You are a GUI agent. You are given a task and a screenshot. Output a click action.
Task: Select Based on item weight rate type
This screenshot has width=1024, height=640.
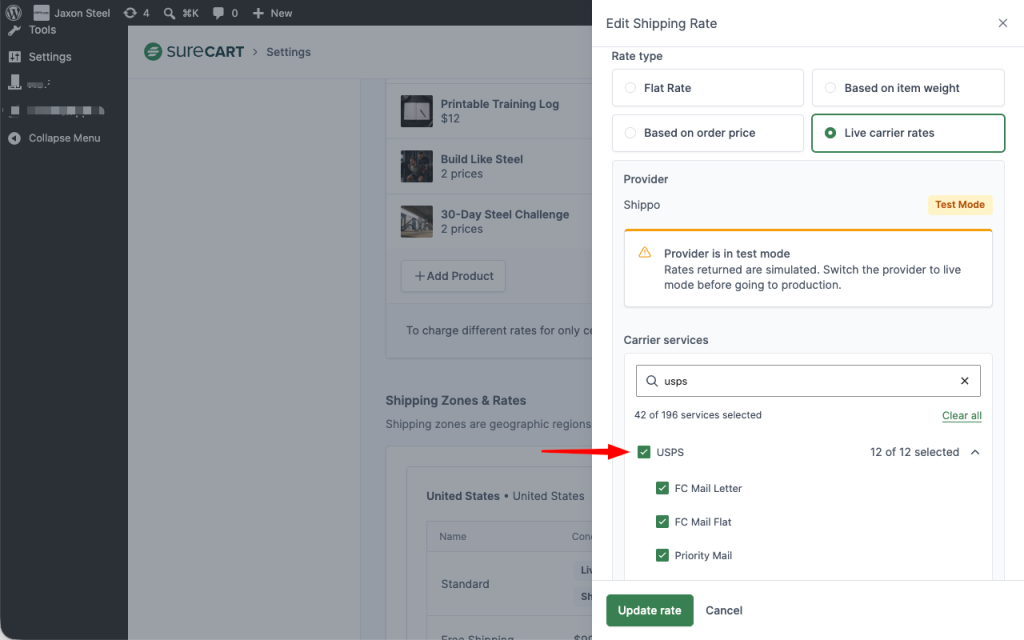(908, 88)
